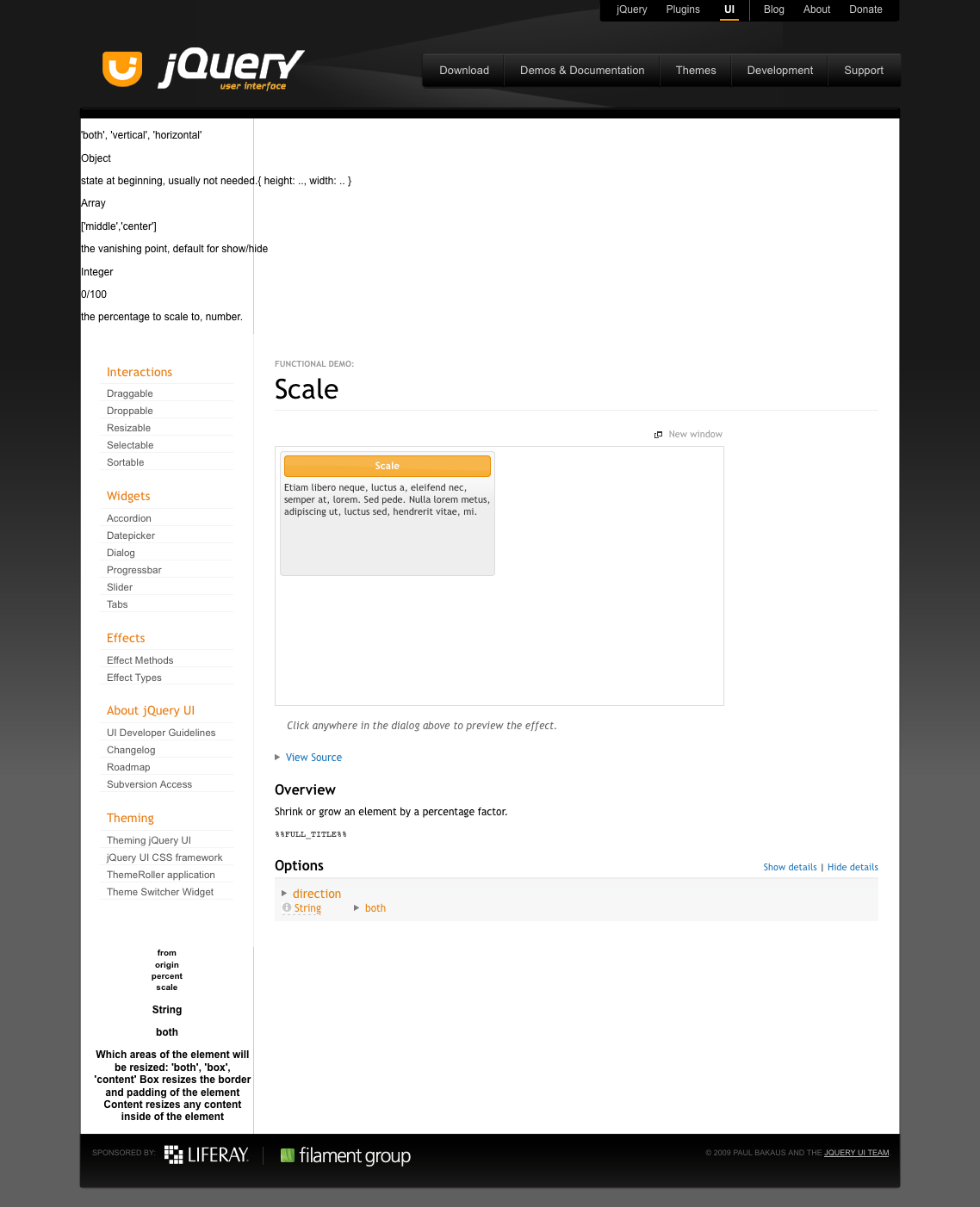This screenshot has height=1207, width=980.
Task: Click the orange Scale demo header bar
Action: 387,466
